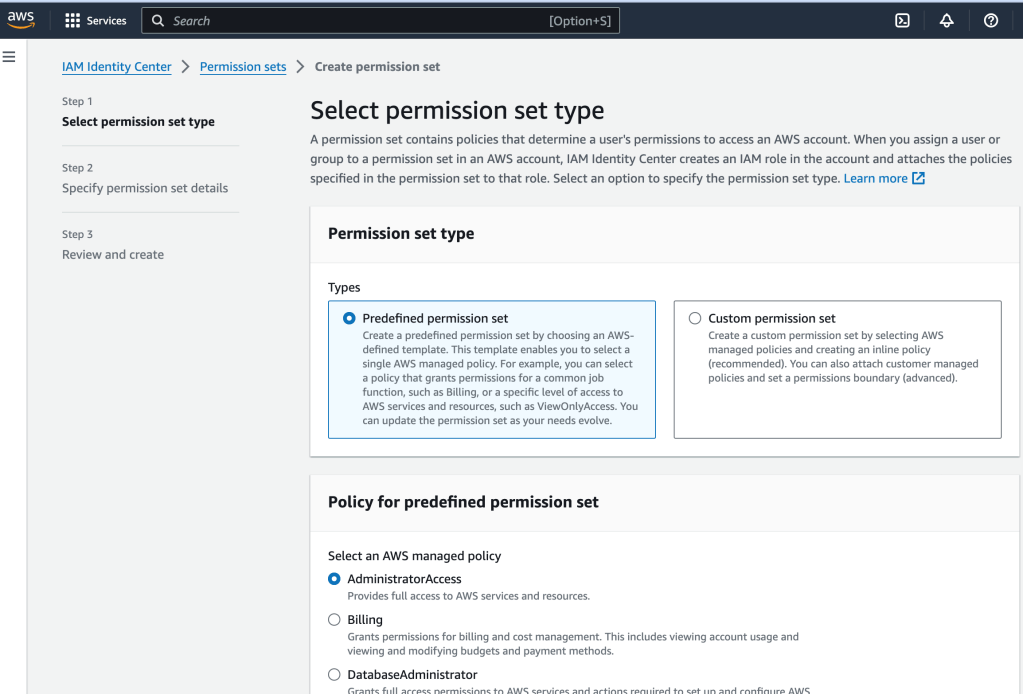
Task: Navigate to Permission sets breadcrumb
Action: [243, 67]
